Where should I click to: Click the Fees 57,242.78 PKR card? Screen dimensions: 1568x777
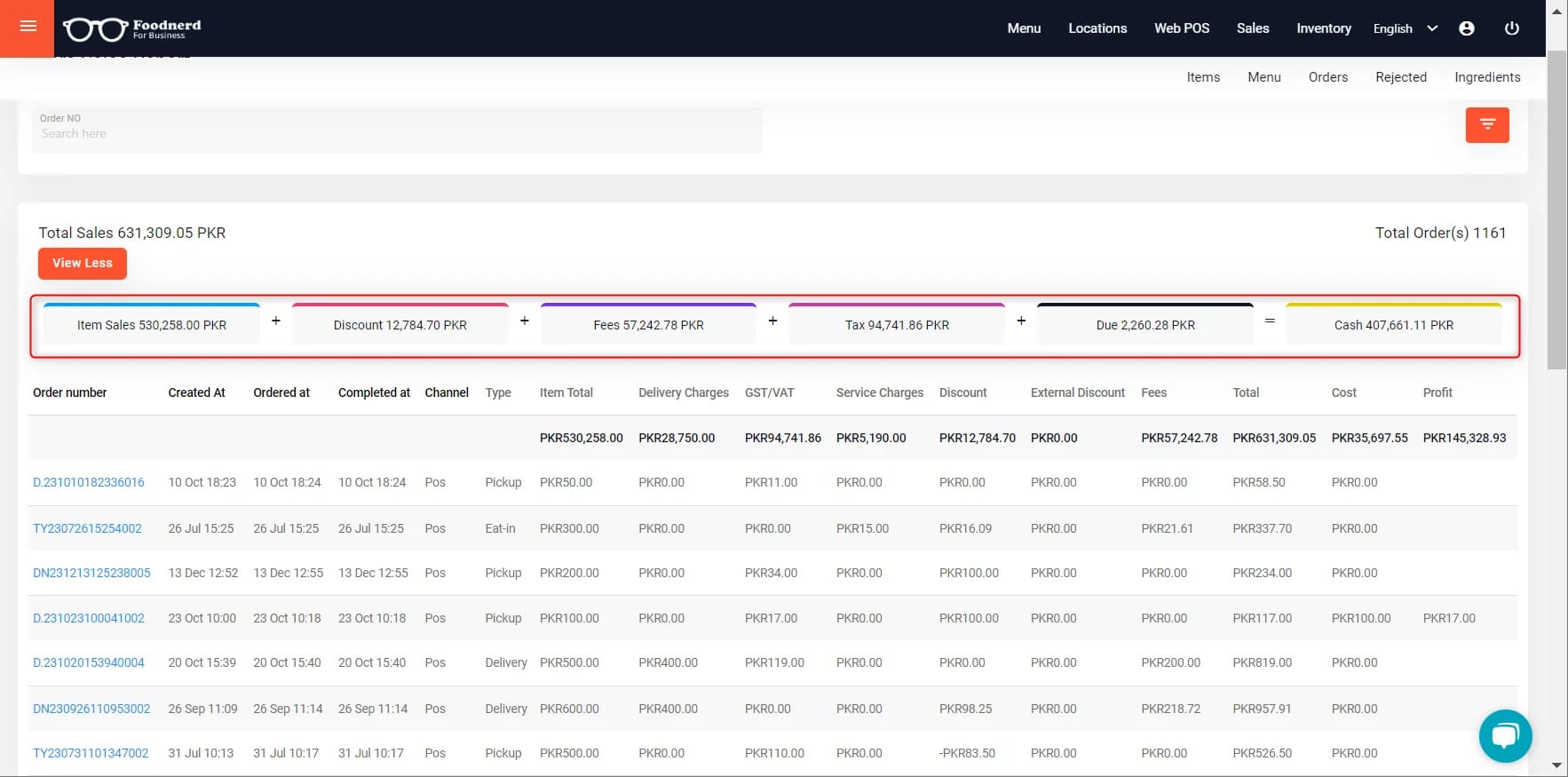(649, 324)
